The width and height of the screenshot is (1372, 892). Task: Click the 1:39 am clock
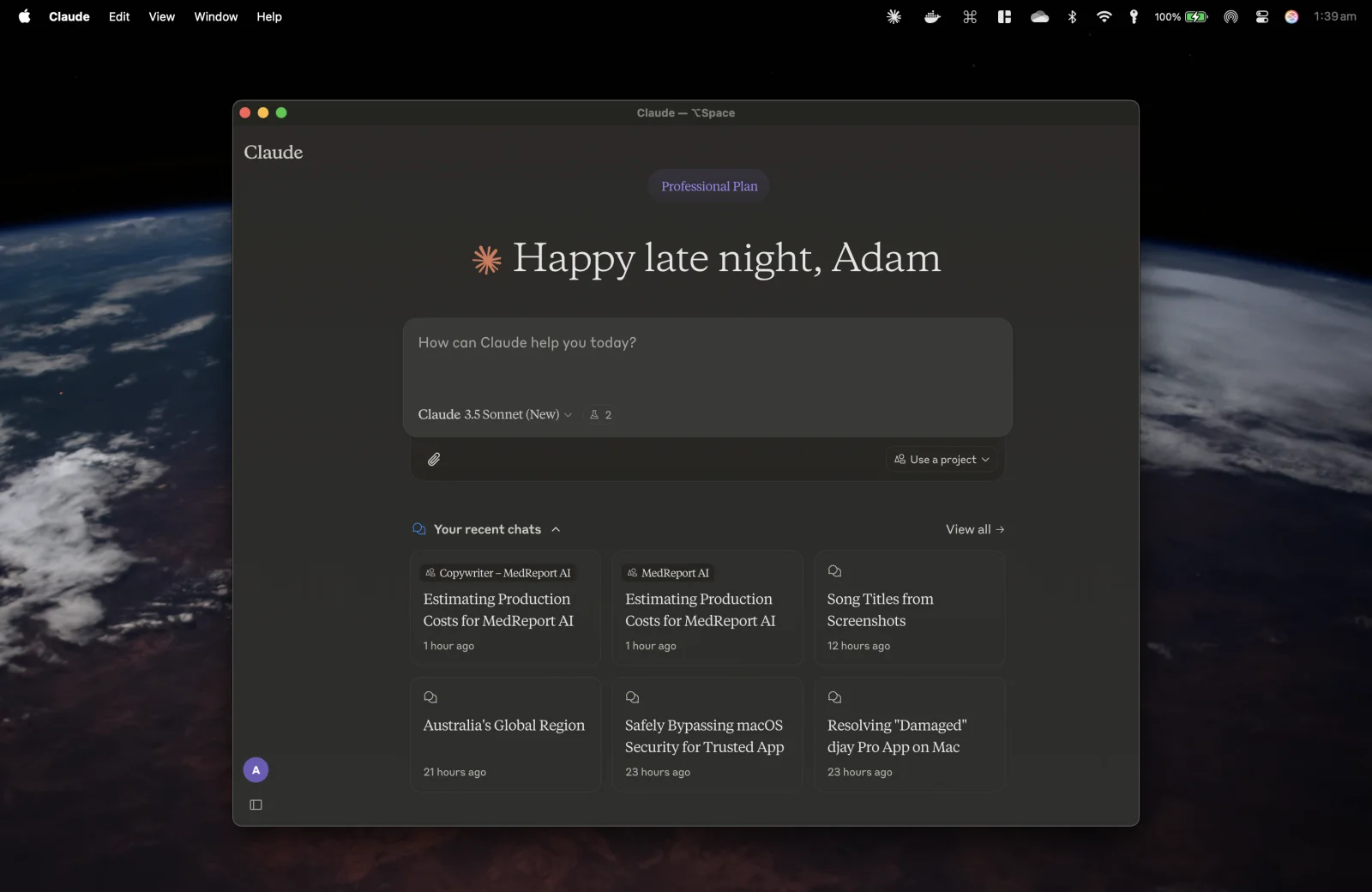point(1335,16)
